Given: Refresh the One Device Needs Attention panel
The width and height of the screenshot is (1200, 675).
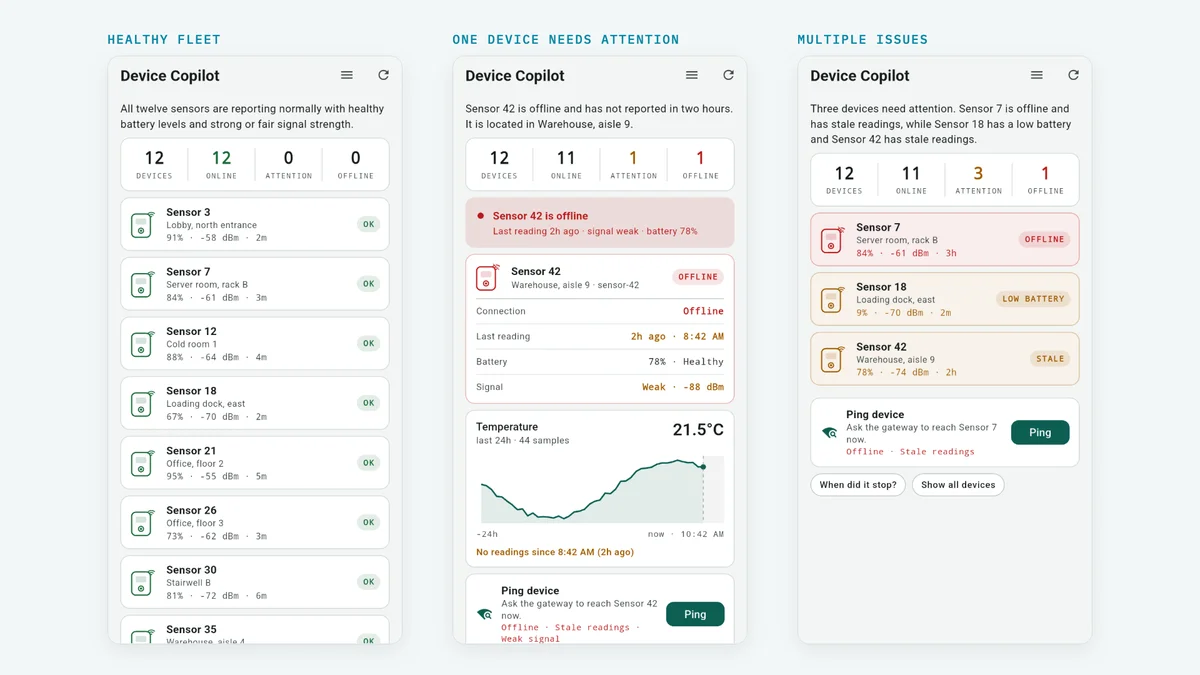Looking at the screenshot, I should (x=728, y=75).
